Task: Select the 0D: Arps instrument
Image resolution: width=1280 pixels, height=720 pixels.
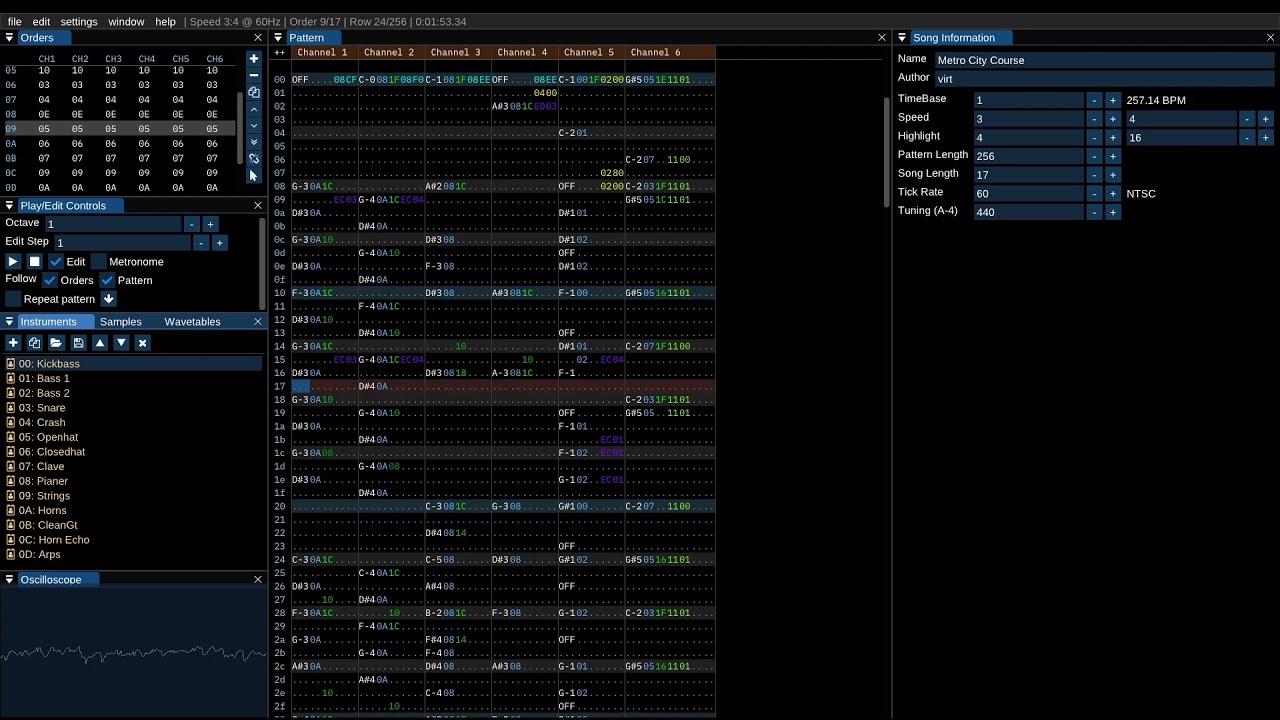Action: click(133, 554)
